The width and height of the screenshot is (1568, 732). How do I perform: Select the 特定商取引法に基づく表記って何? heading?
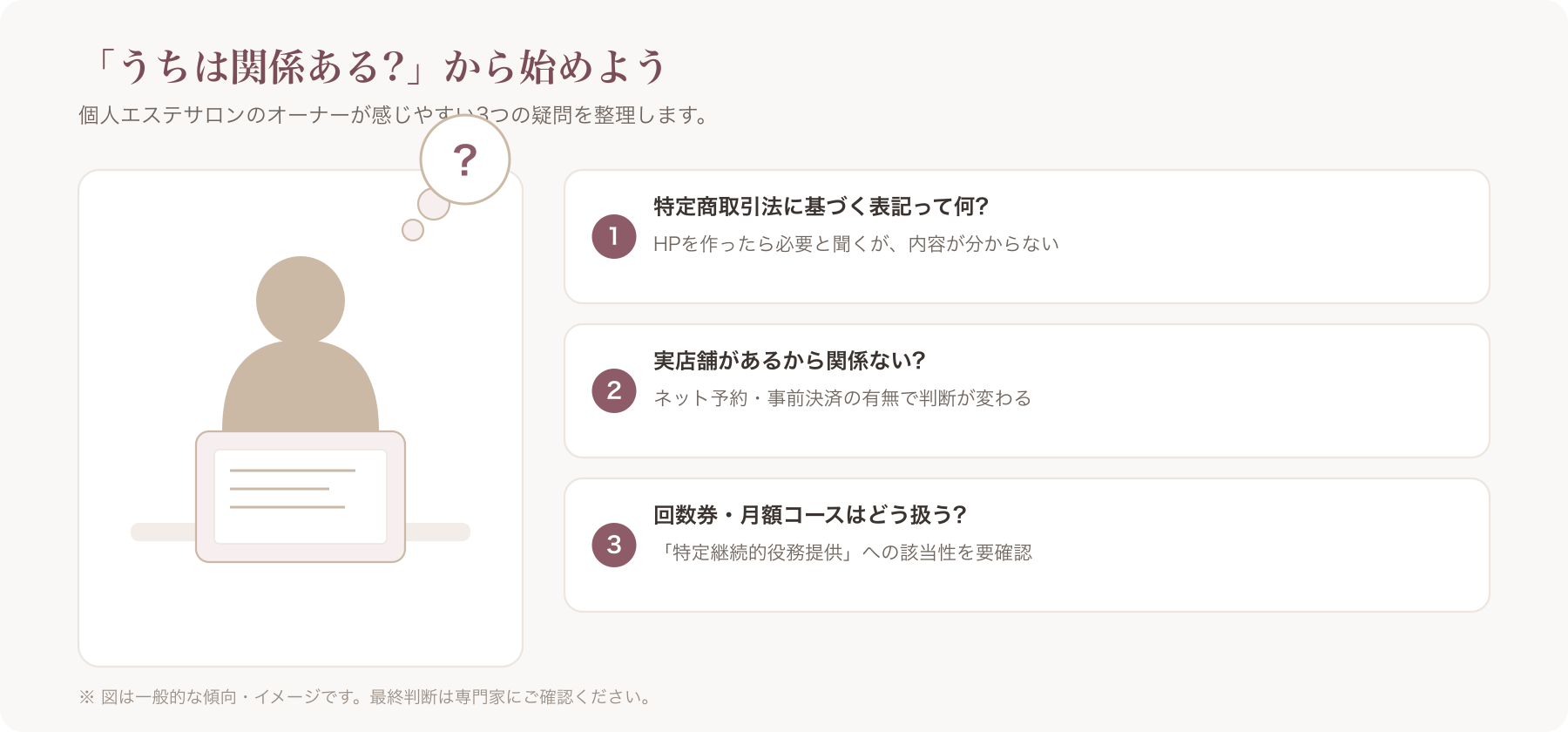[x=821, y=207]
